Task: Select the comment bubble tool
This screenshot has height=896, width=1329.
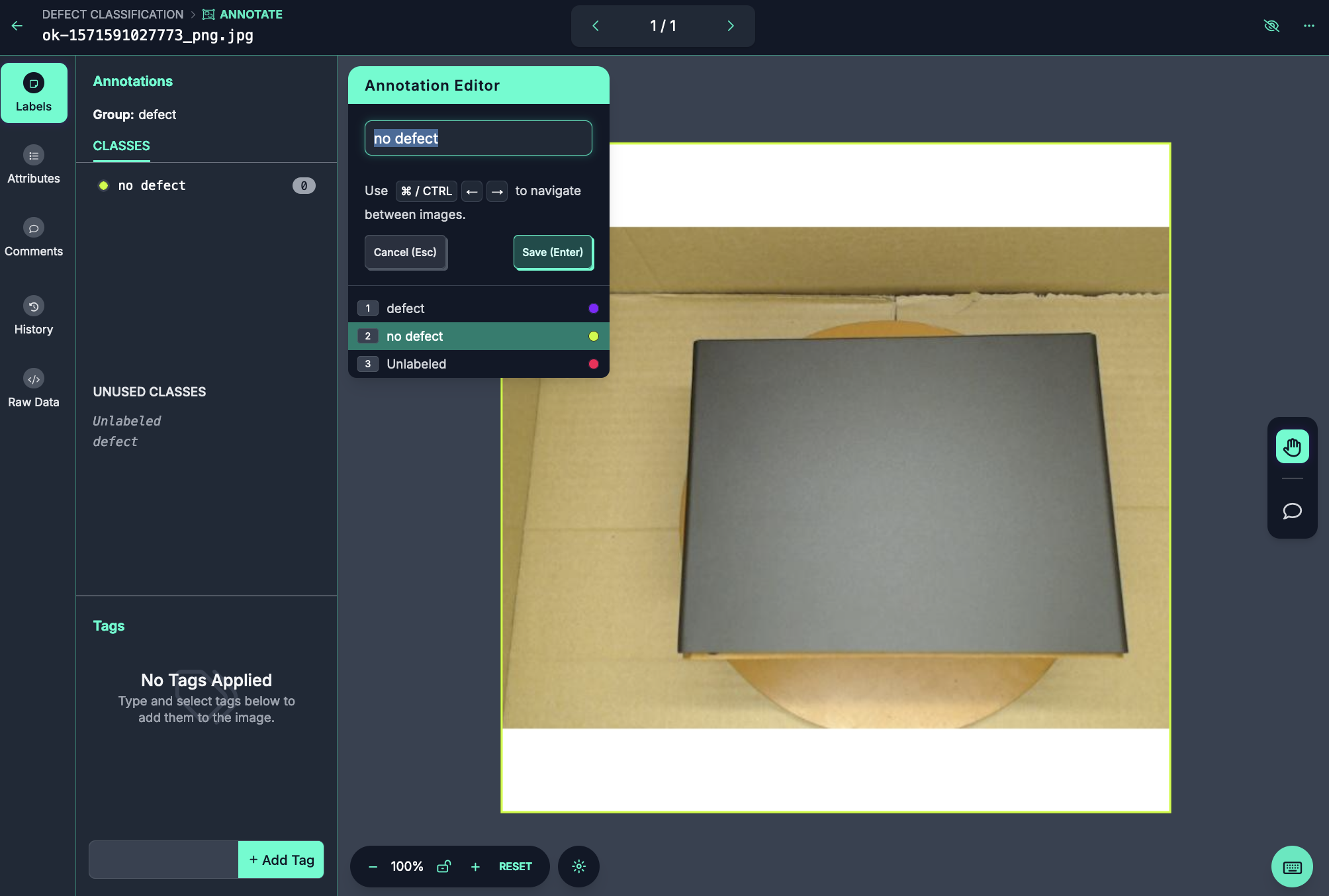Action: click(1292, 511)
